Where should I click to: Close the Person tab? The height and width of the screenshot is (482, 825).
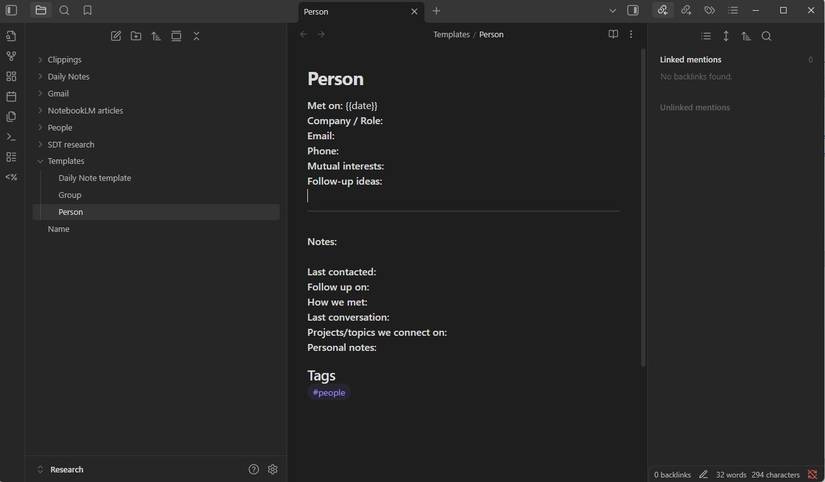coord(415,12)
